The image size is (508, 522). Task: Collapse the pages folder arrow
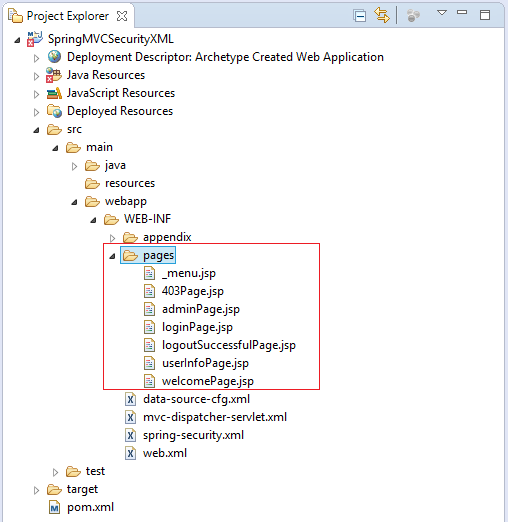click(x=112, y=256)
